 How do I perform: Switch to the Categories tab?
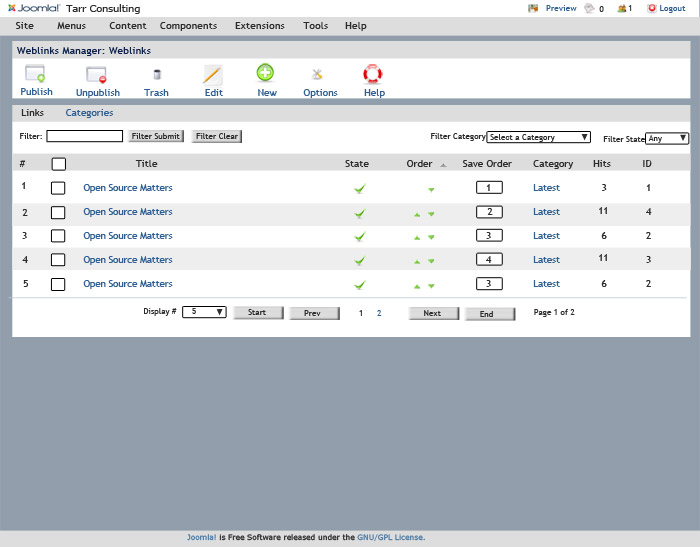[x=89, y=113]
